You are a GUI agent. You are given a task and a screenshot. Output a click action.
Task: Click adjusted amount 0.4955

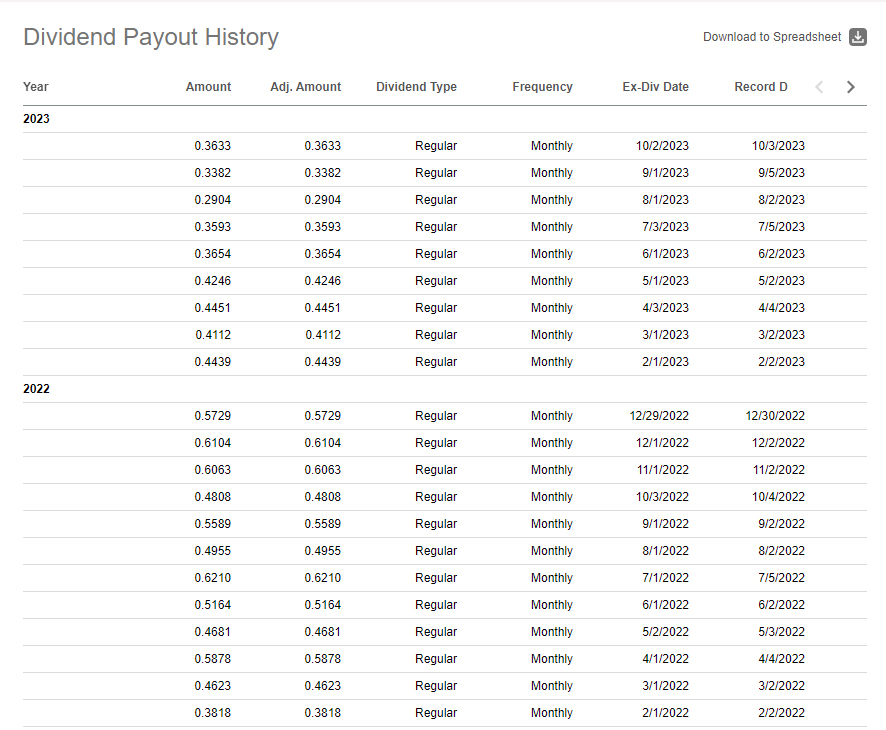pos(323,551)
